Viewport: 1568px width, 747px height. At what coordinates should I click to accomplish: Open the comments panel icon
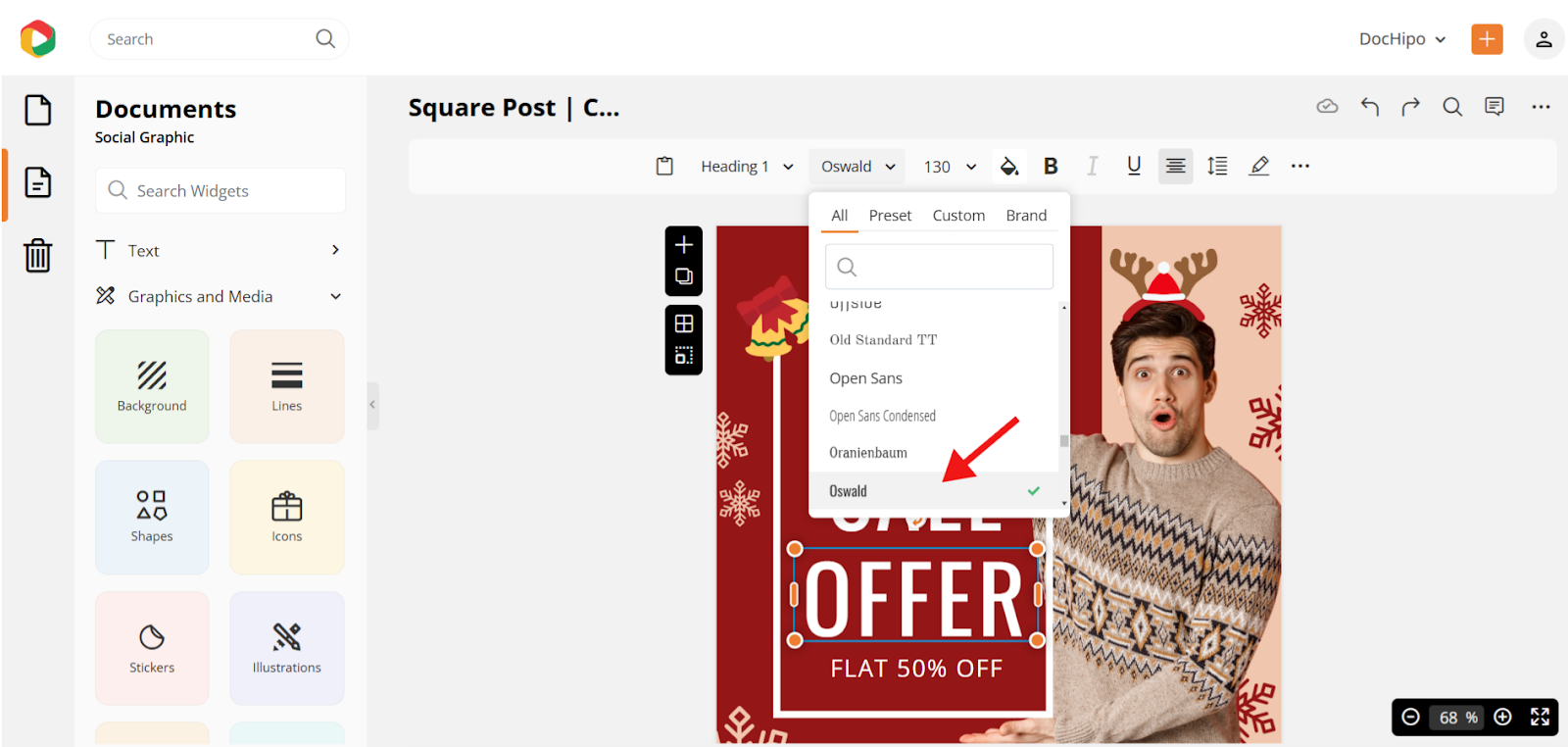[1494, 106]
